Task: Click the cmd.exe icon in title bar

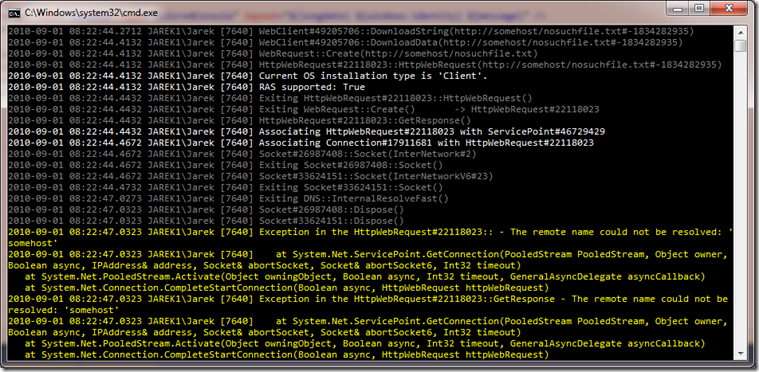Action: 14,14
